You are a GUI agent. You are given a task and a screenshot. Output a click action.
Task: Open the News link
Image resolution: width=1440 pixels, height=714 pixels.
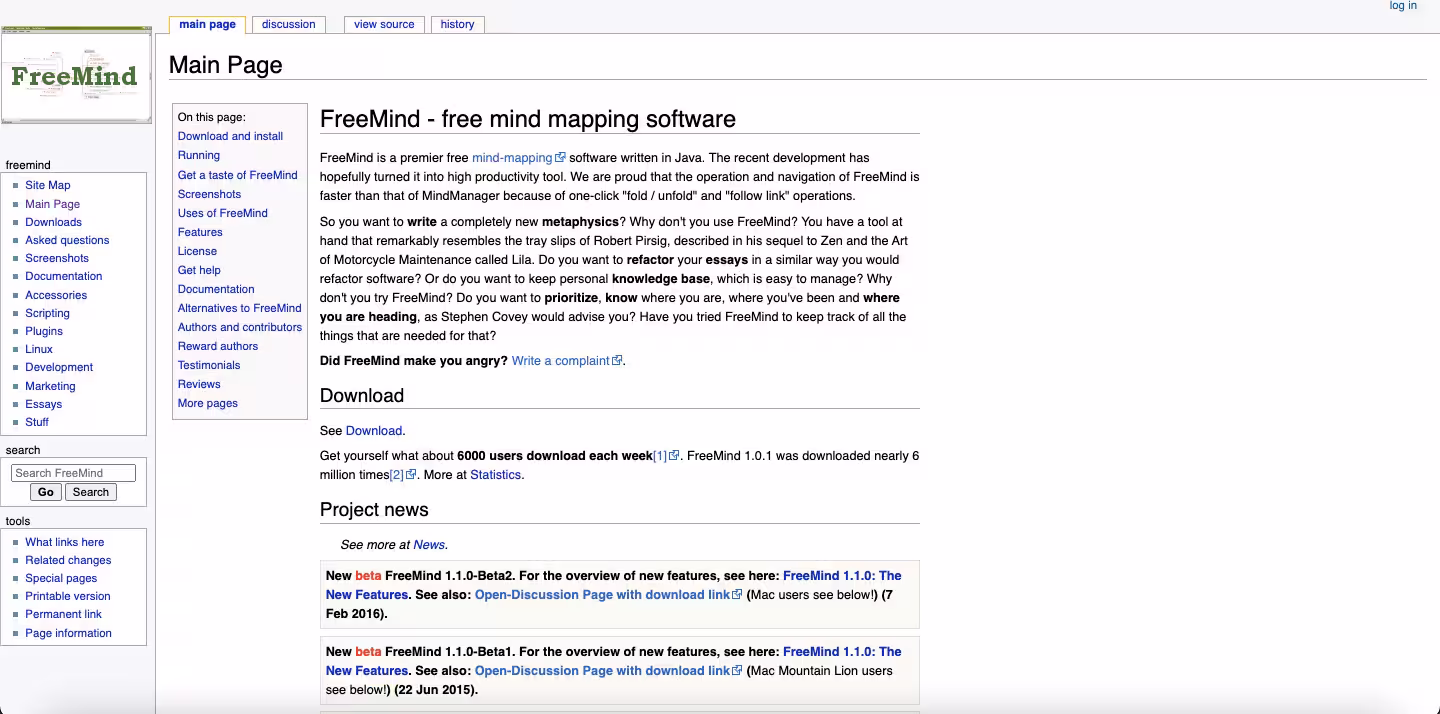click(429, 545)
